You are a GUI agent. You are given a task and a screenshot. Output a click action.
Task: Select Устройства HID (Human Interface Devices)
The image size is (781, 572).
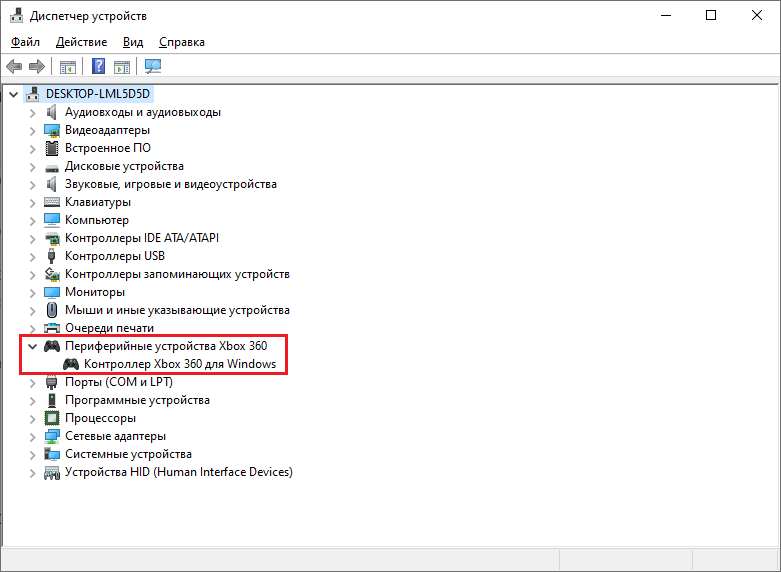click(x=178, y=472)
